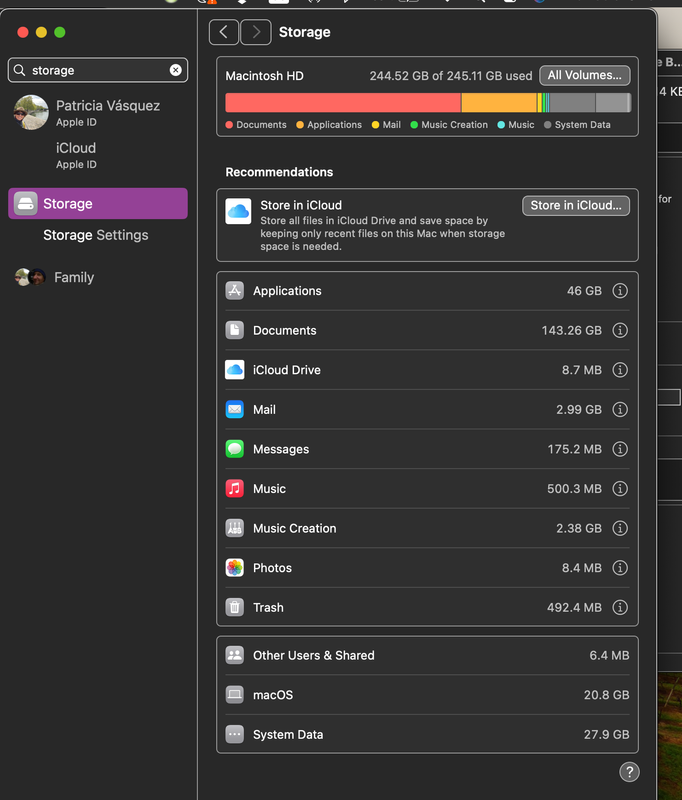Open info for iCloud Drive storage
Image resolution: width=682 pixels, height=800 pixels.
tap(620, 370)
